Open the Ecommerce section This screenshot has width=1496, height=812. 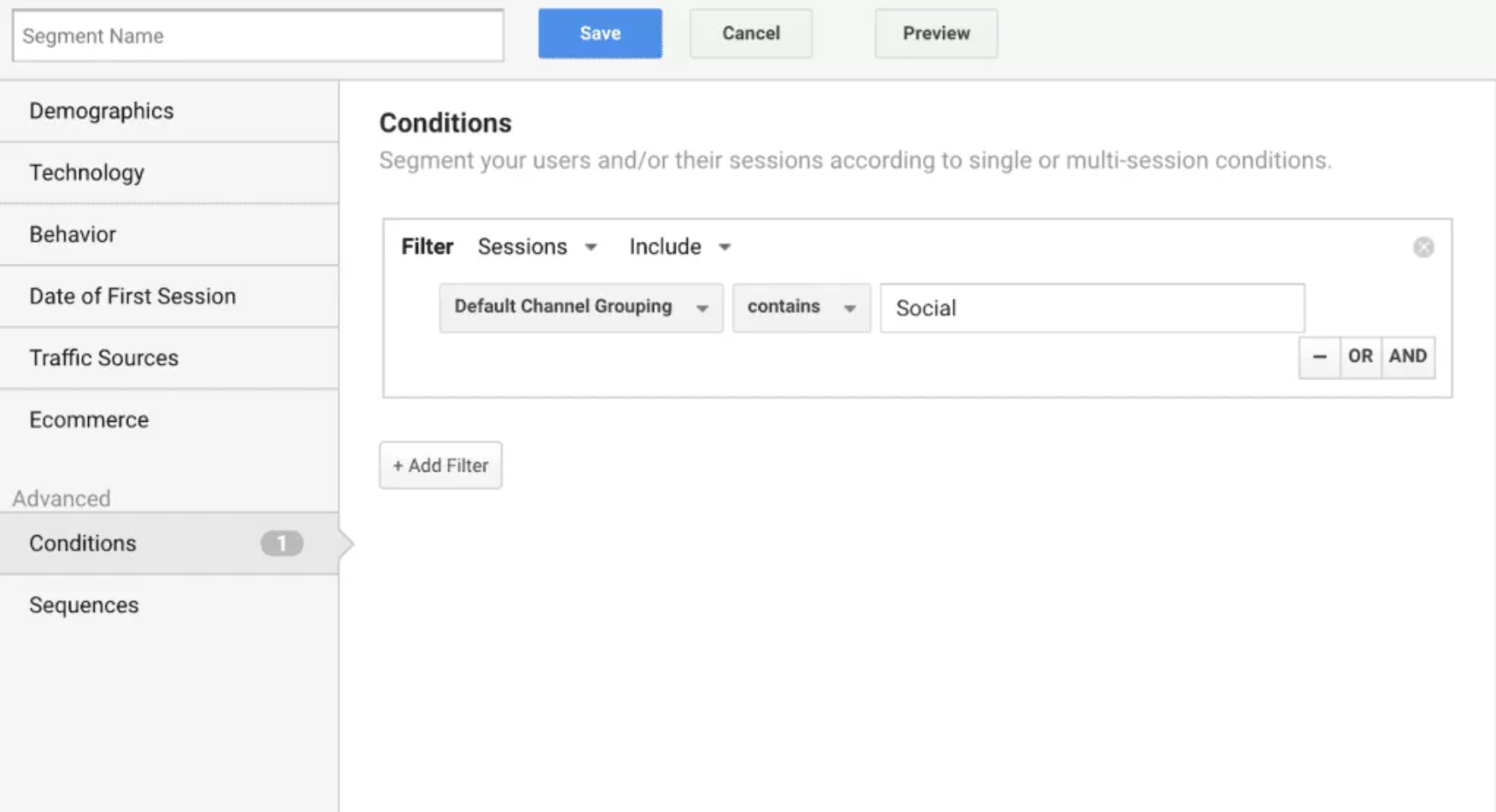(x=169, y=420)
